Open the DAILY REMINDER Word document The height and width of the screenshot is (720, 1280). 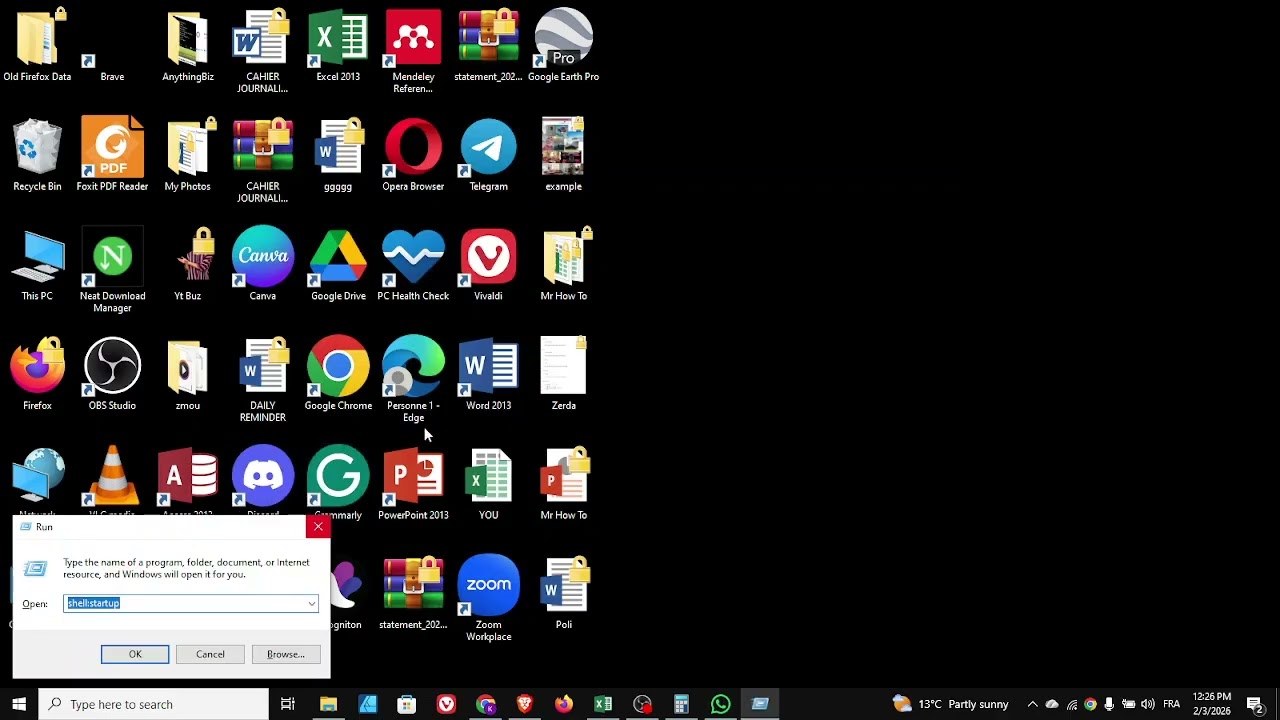pyautogui.click(x=263, y=380)
